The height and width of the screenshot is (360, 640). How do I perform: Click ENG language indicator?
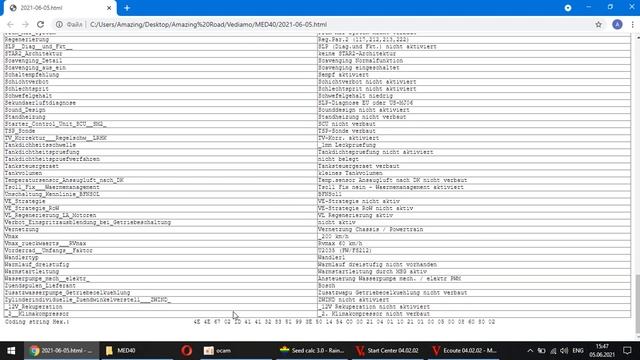click(578, 351)
